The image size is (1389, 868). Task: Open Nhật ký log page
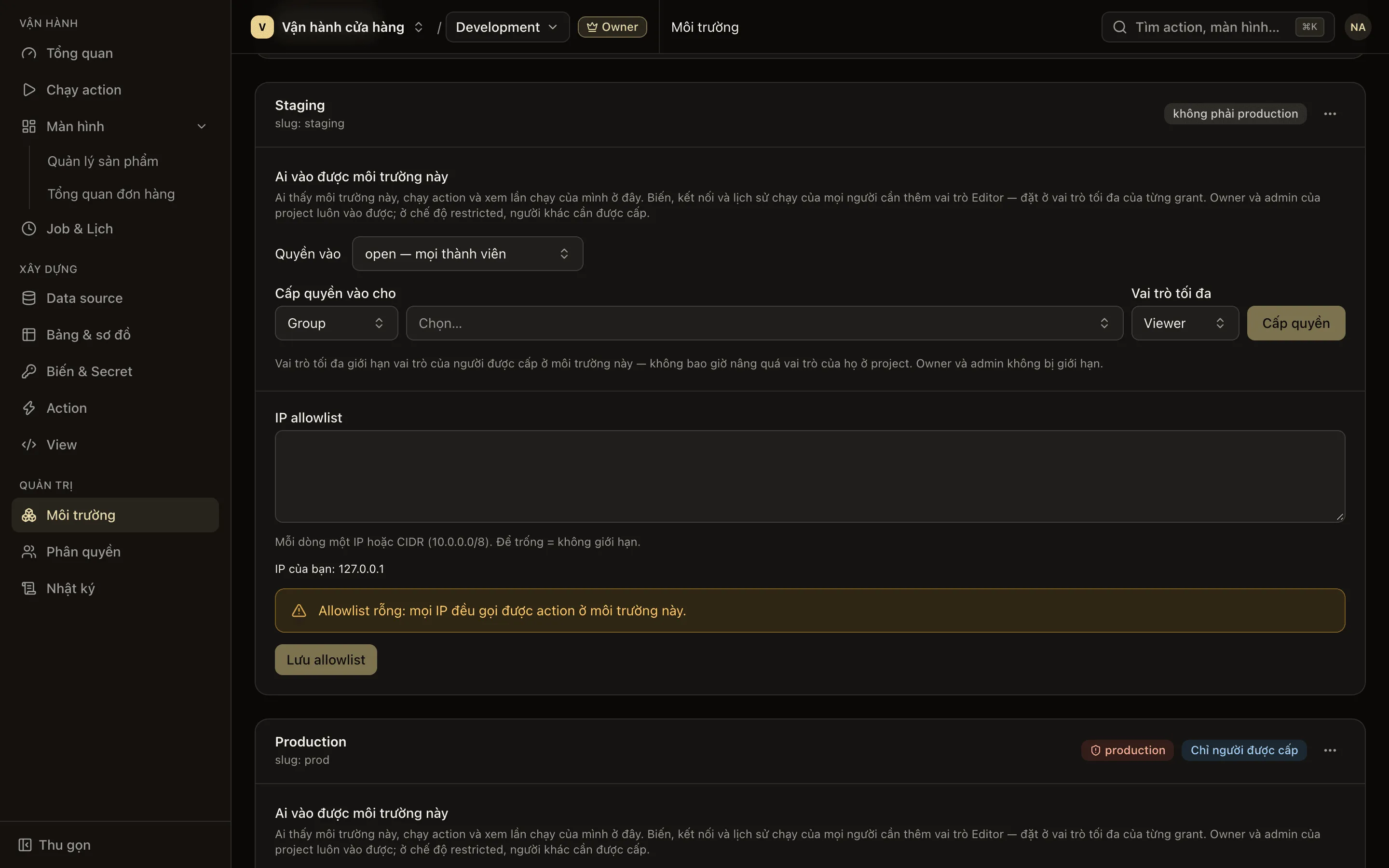[x=115, y=588]
